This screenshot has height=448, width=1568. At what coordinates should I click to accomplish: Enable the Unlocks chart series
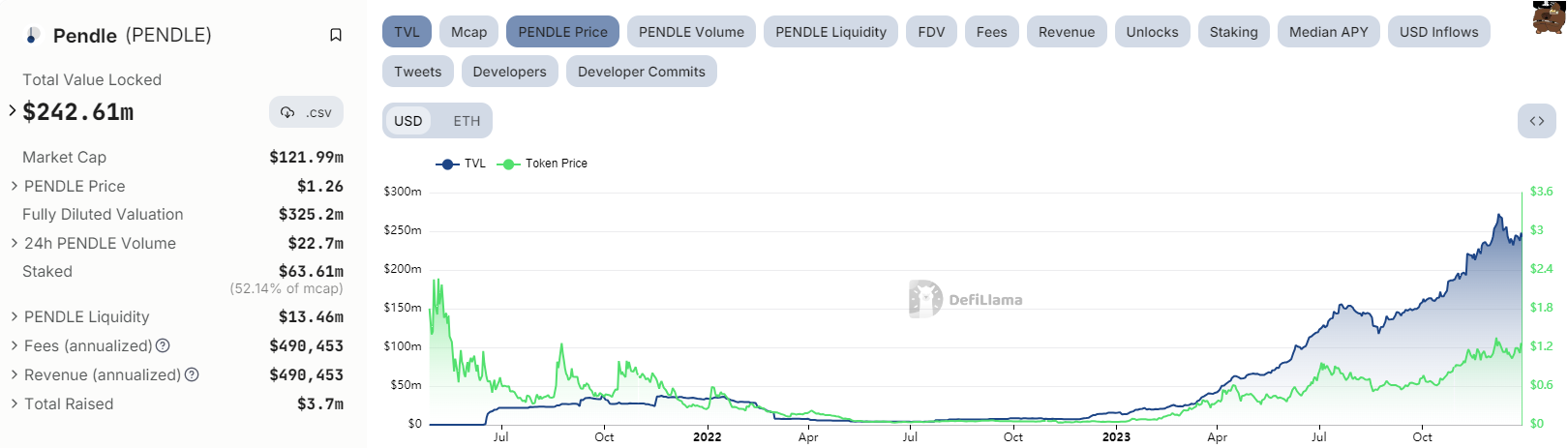[x=1152, y=32]
